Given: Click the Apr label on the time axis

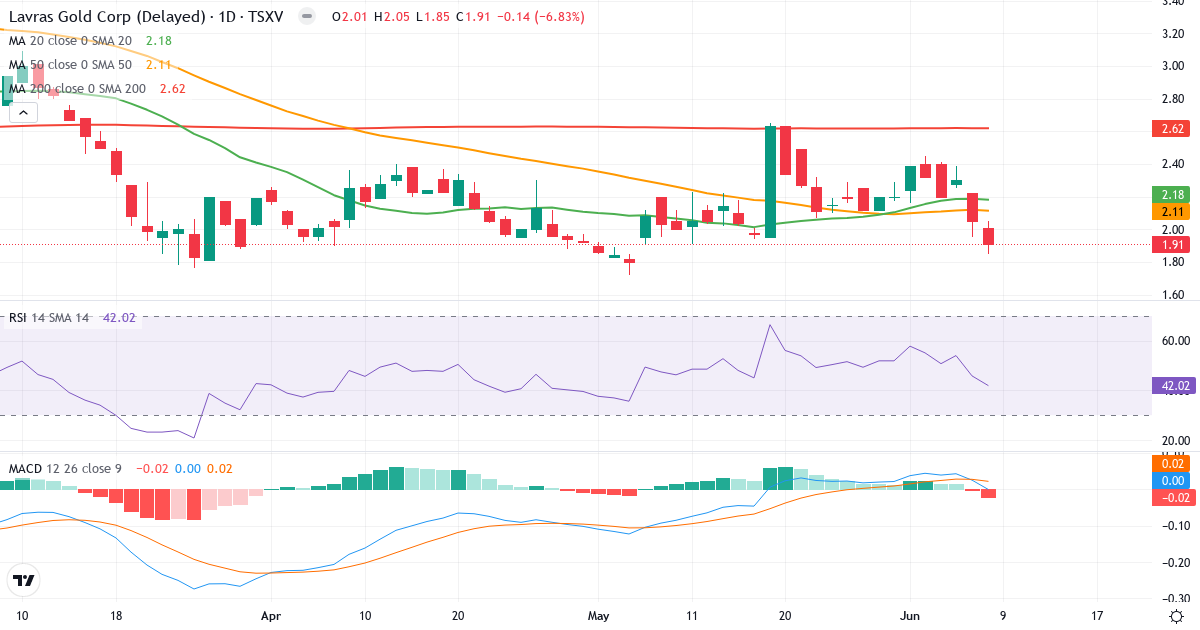Looking at the screenshot, I should [x=272, y=615].
